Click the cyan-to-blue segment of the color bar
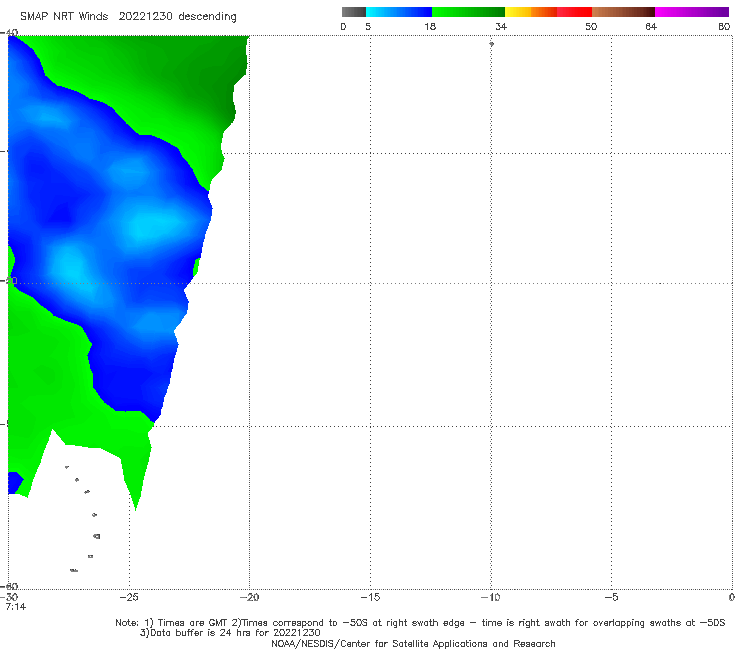Screen dimensions: 740x650 click(399, 12)
